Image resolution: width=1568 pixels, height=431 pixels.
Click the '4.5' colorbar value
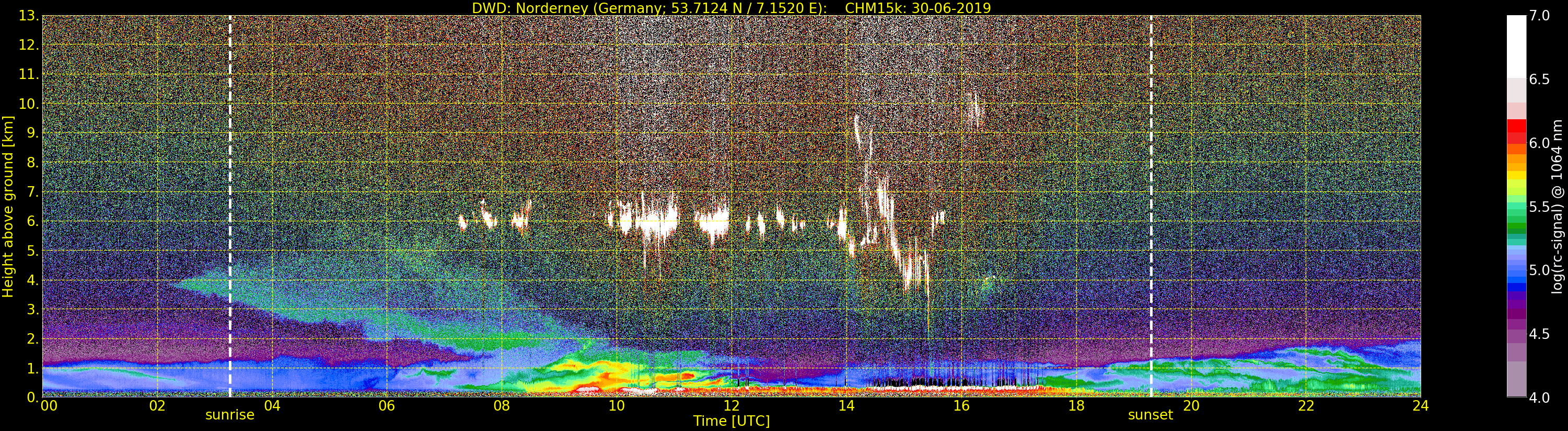pyautogui.click(x=1539, y=334)
